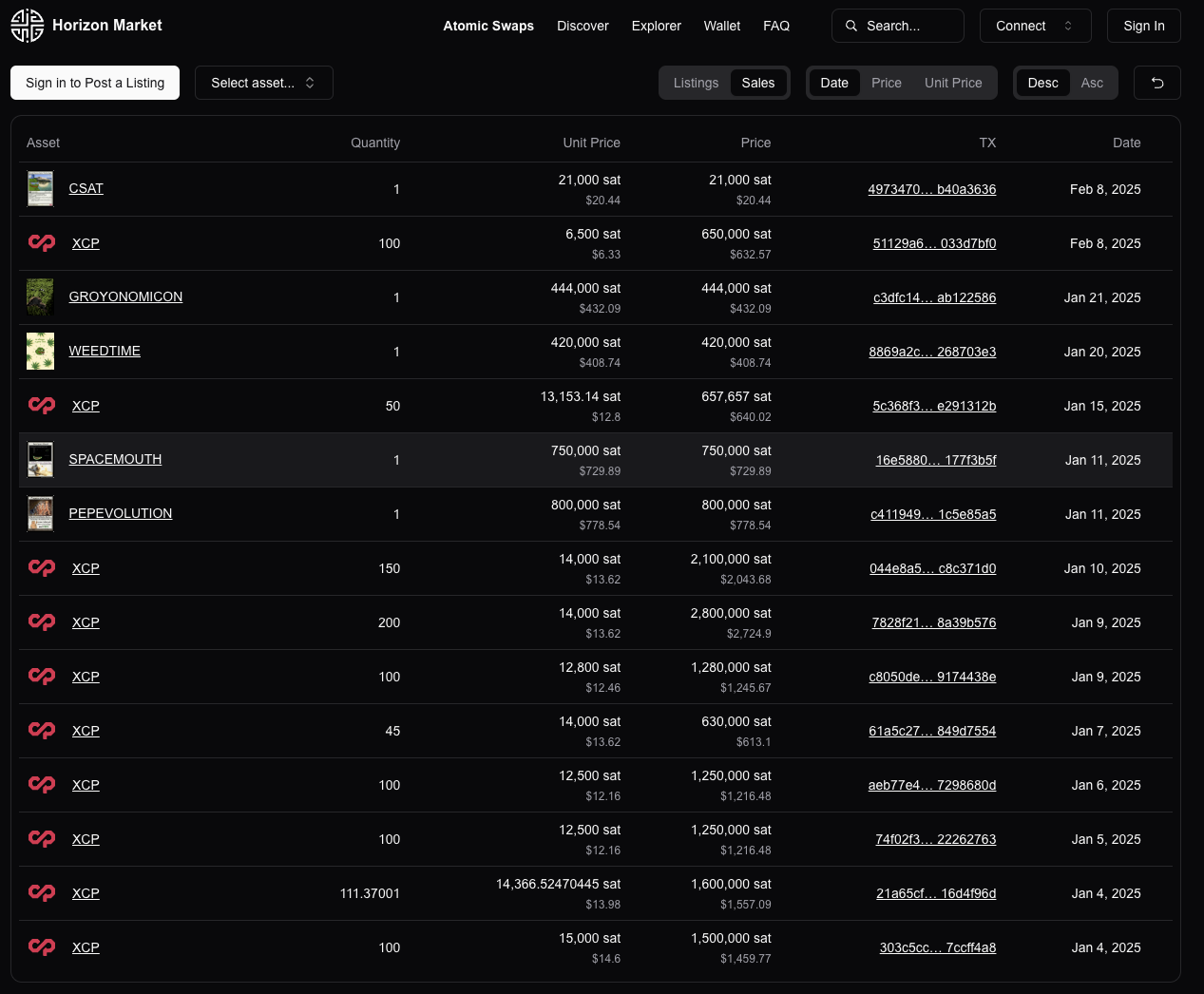
Task: Open the GROYONOMICON asset thumbnail
Action: [x=40, y=297]
